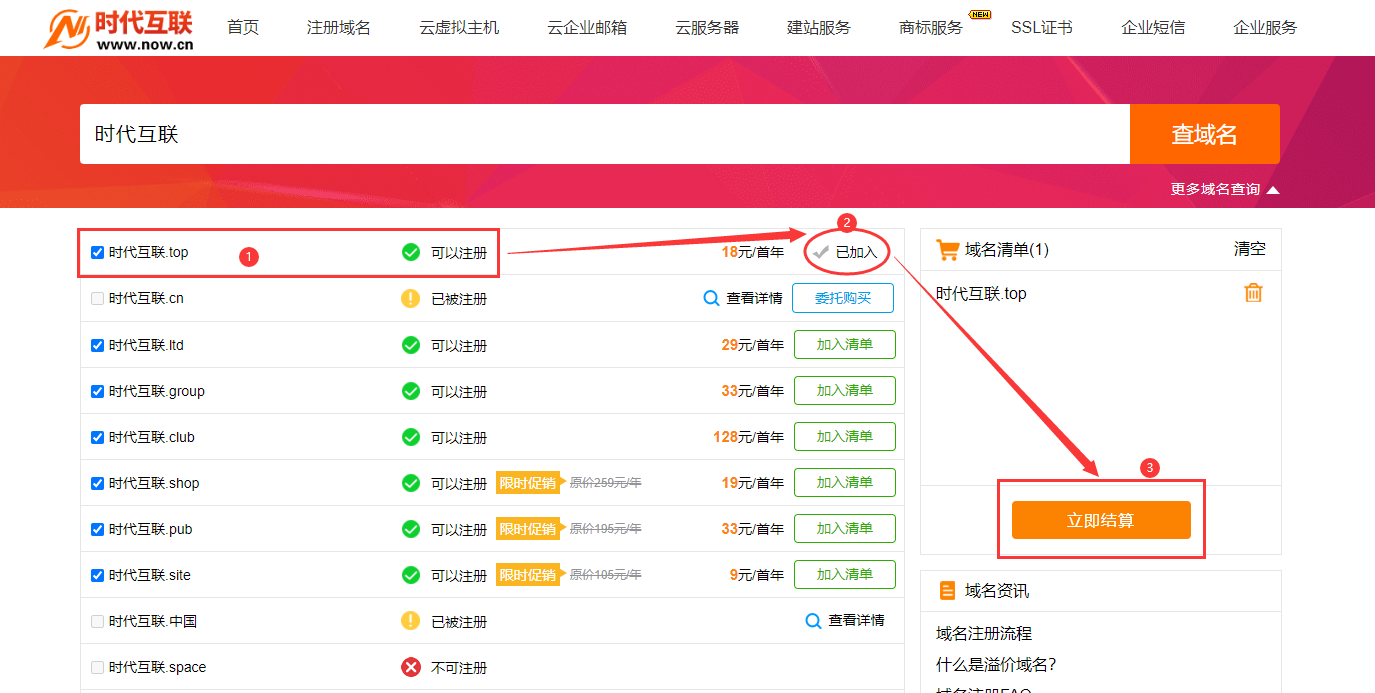Click 清空 to clear domain list
The width and height of the screenshot is (1375, 693).
tap(1250, 249)
